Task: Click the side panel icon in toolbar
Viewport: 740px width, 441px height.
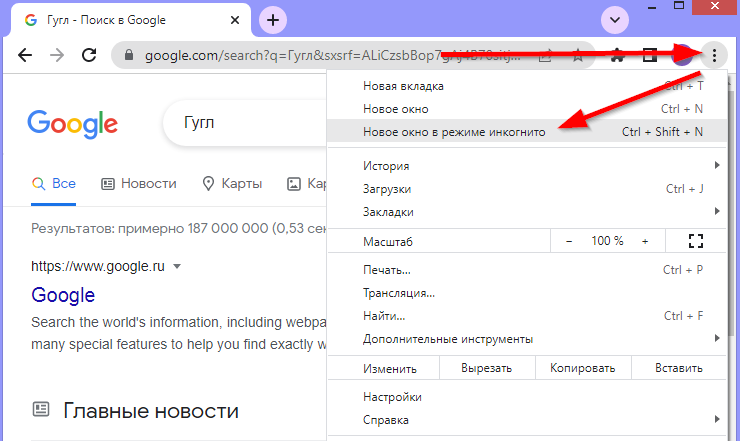Action: point(648,56)
